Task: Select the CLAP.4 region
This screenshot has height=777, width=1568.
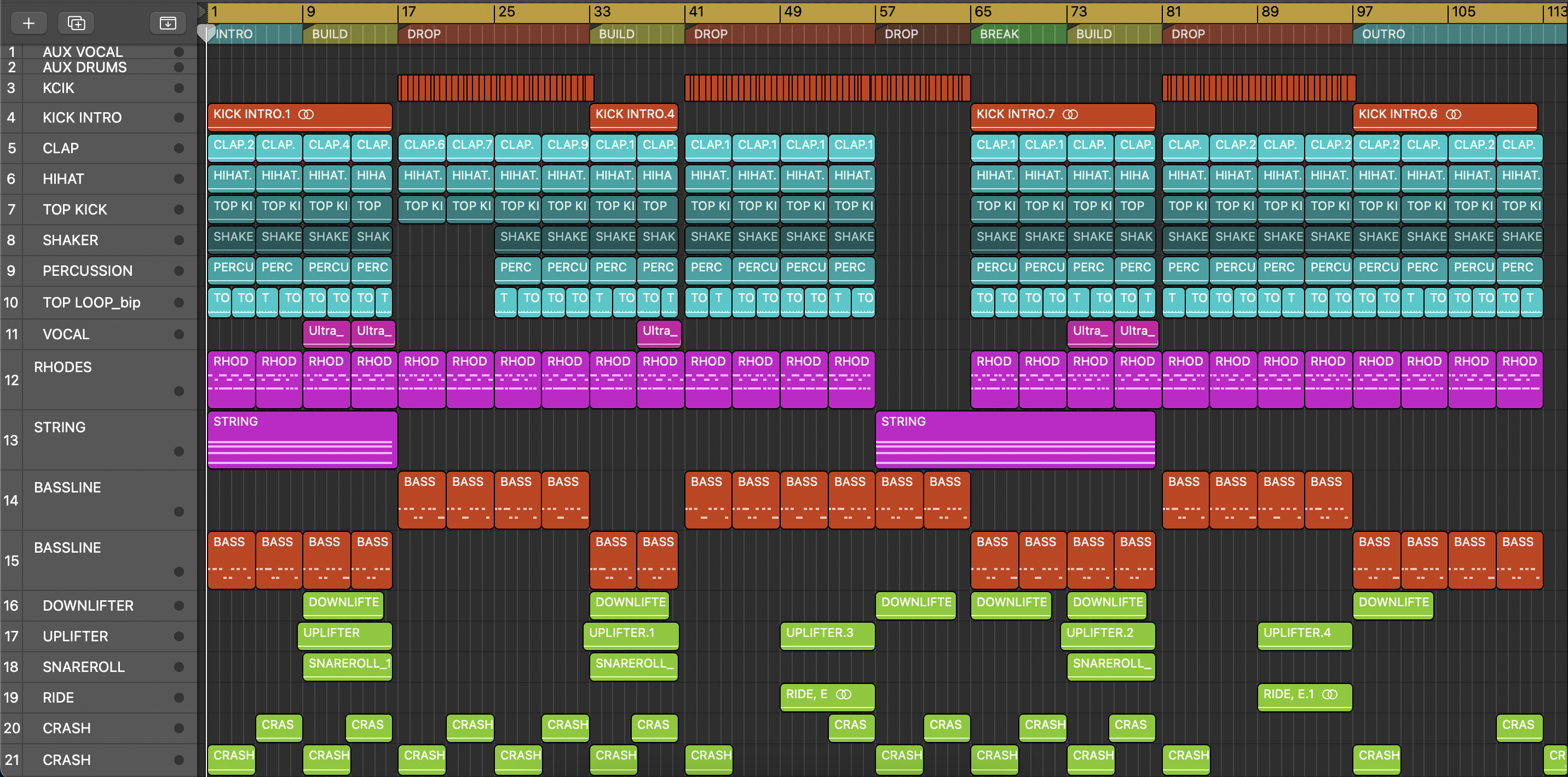Action: (327, 148)
